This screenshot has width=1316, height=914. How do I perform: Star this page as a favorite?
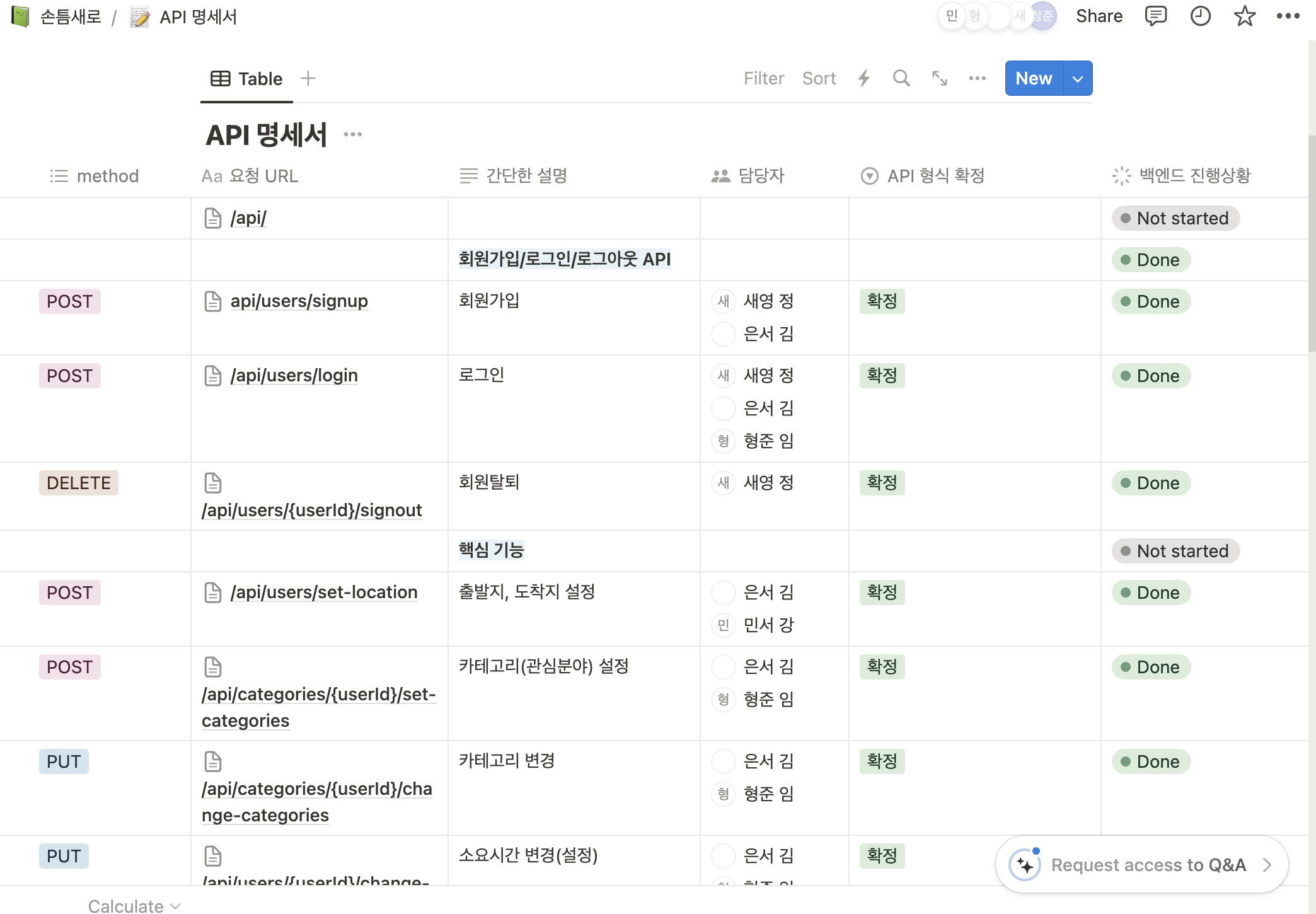pyautogui.click(x=1244, y=16)
